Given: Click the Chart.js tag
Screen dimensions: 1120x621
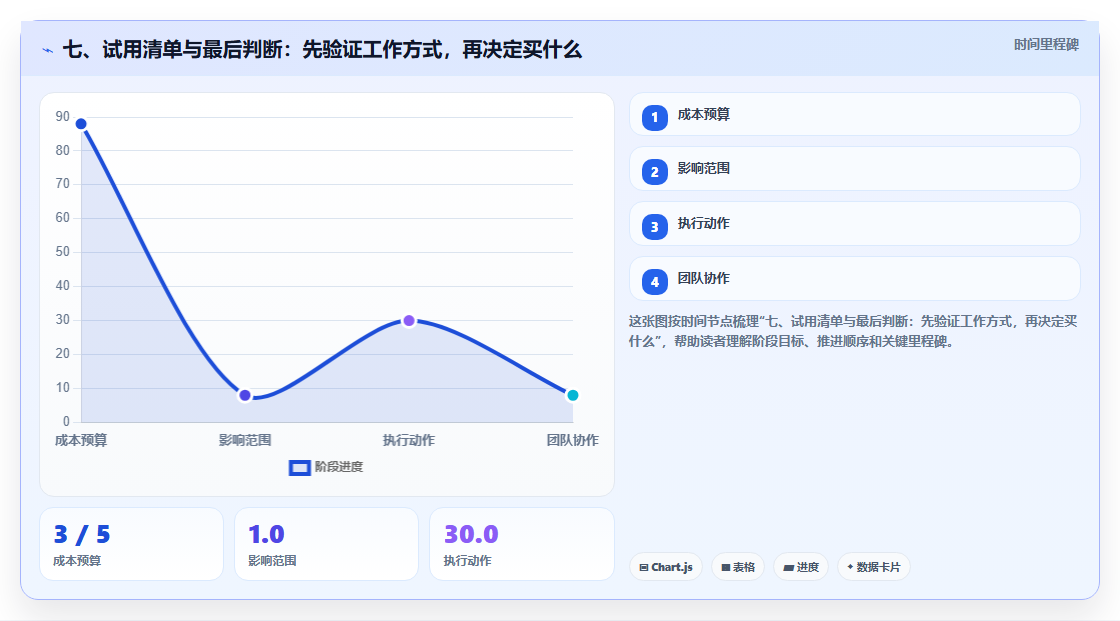Looking at the screenshot, I should 666,567.
